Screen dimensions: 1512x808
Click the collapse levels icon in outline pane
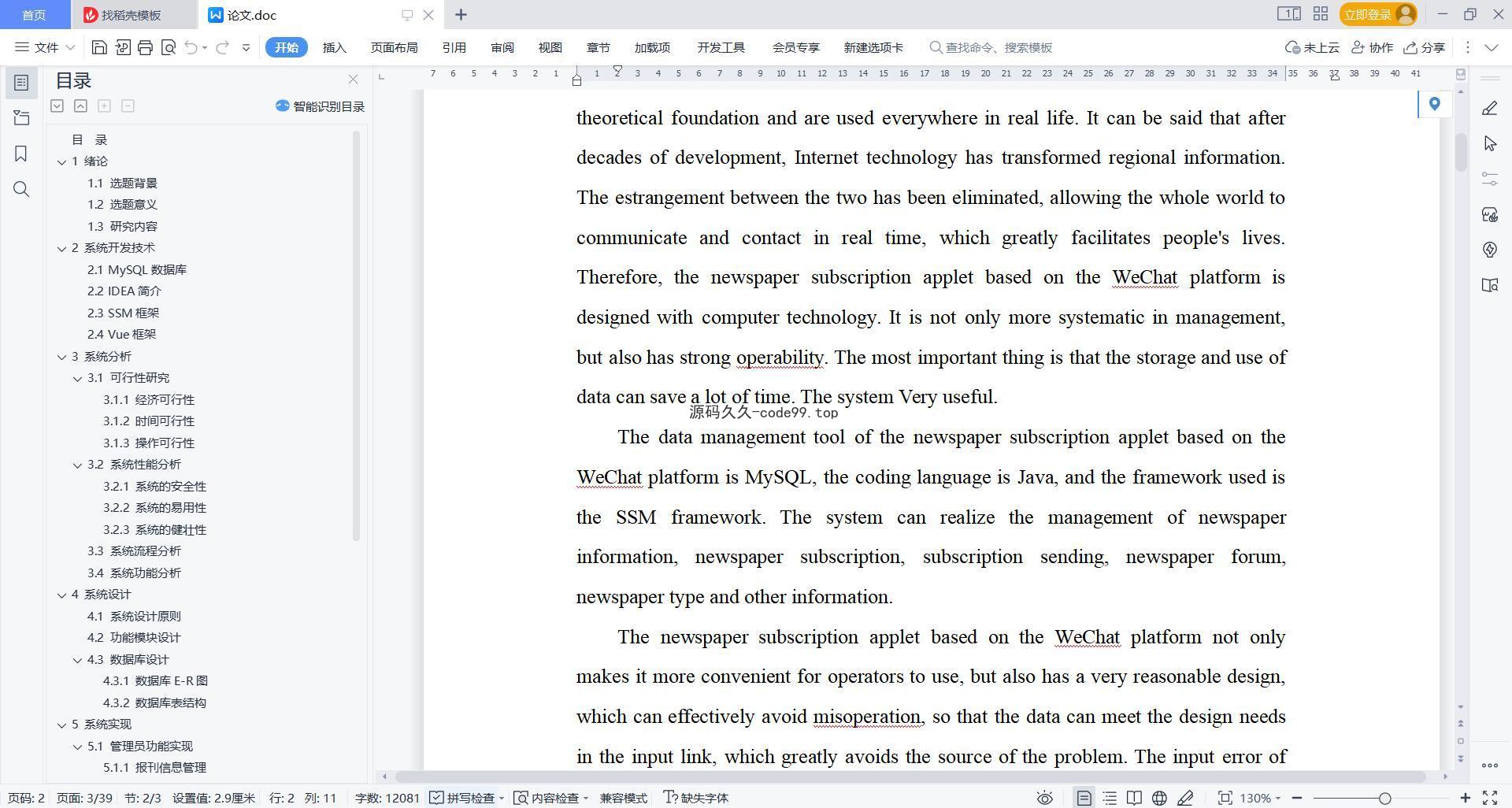80,106
